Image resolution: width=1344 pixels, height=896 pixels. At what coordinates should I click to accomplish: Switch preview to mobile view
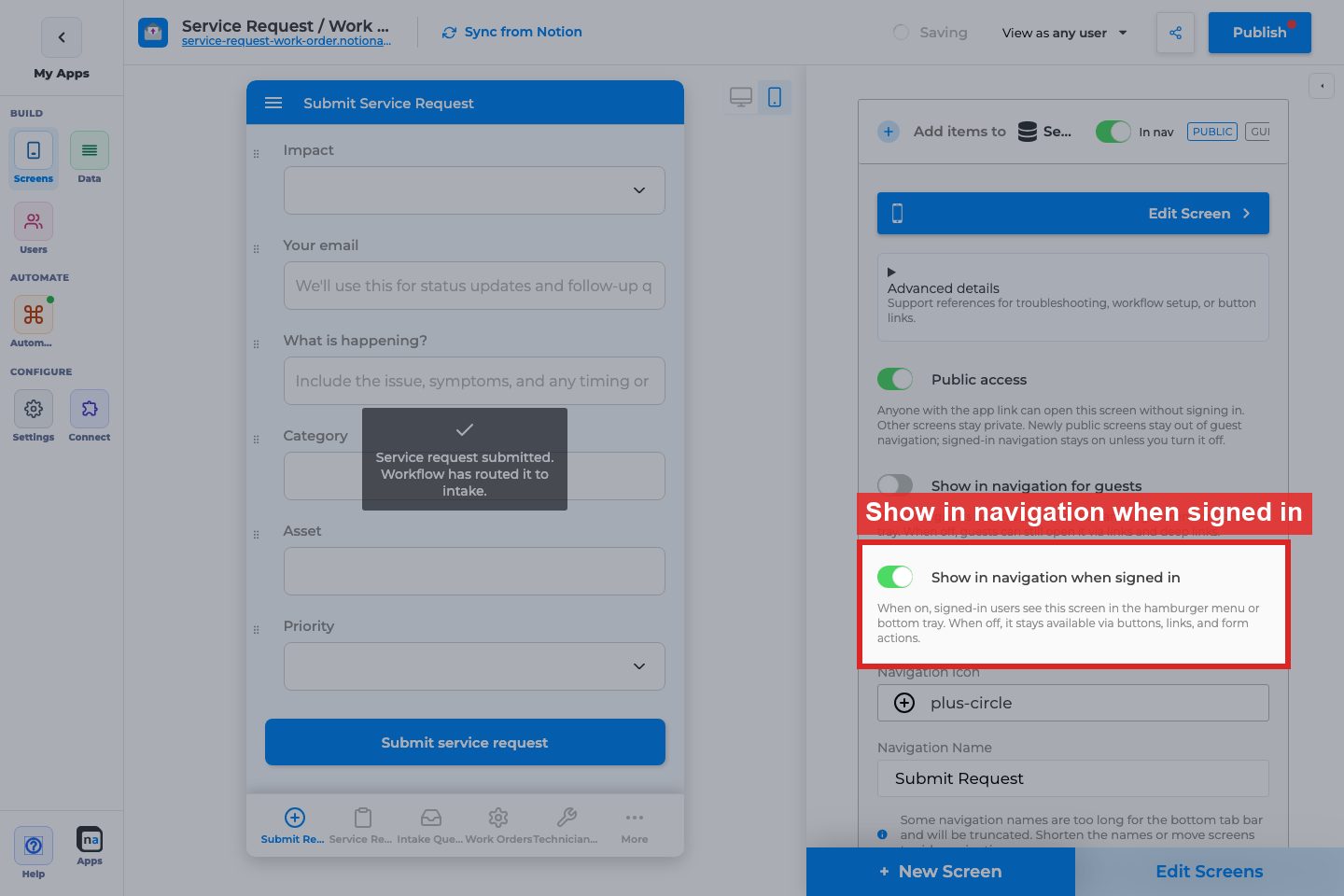pos(775,97)
